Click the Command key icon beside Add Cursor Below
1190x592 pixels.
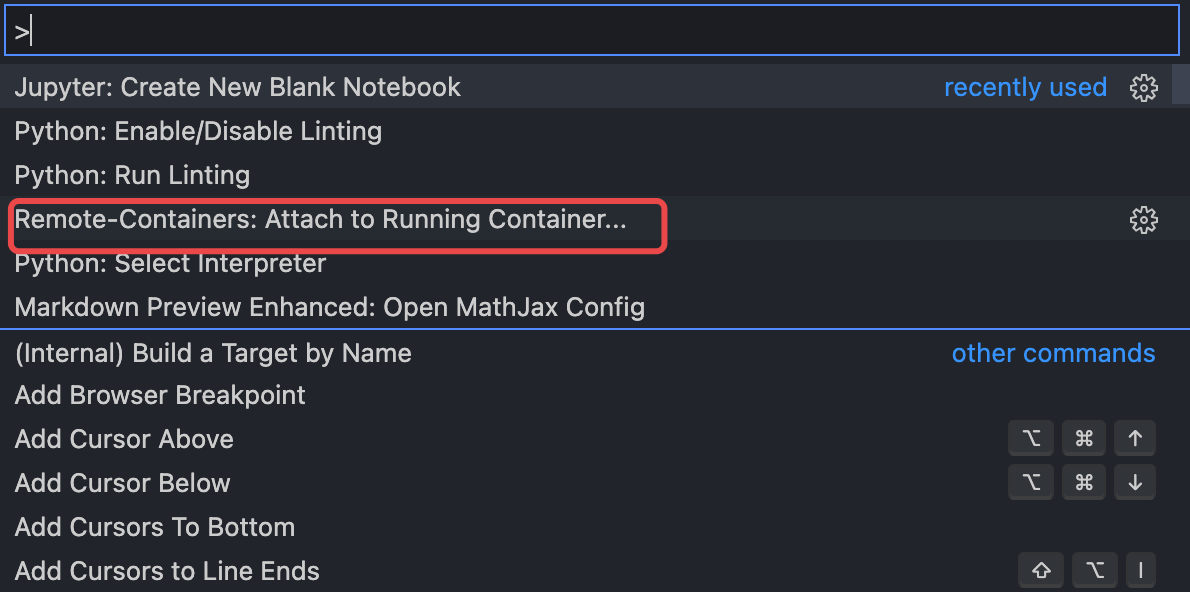[1084, 482]
